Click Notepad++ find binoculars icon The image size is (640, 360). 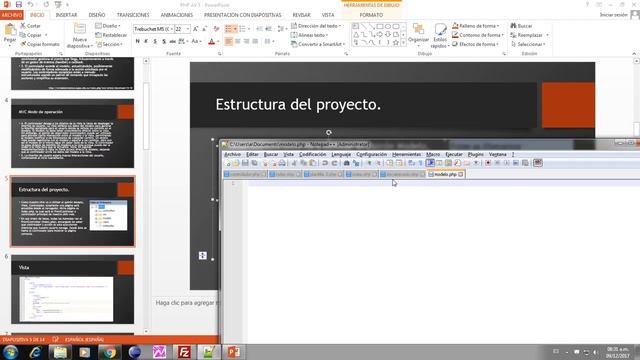click(347, 163)
